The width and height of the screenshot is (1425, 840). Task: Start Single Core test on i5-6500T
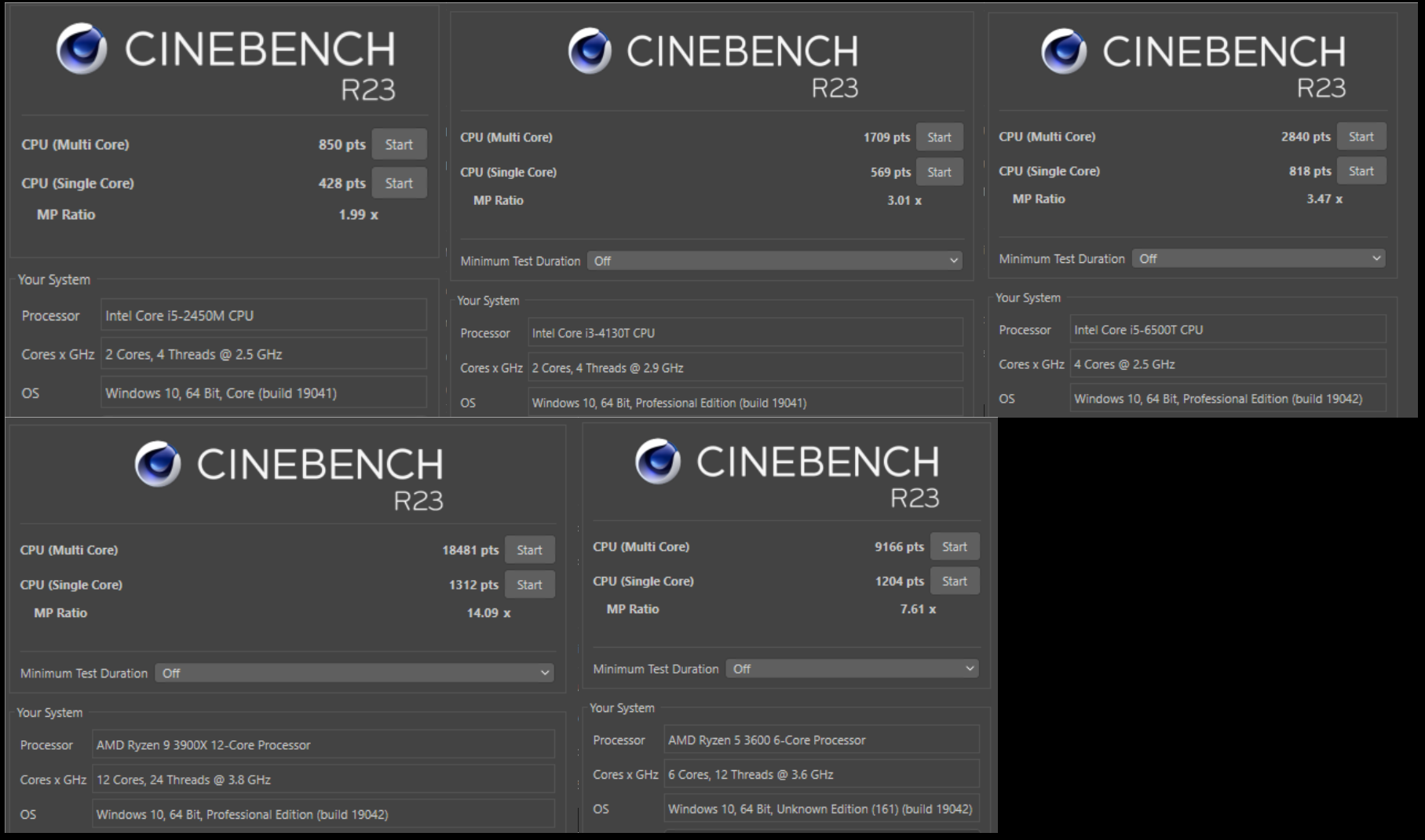click(x=1361, y=170)
